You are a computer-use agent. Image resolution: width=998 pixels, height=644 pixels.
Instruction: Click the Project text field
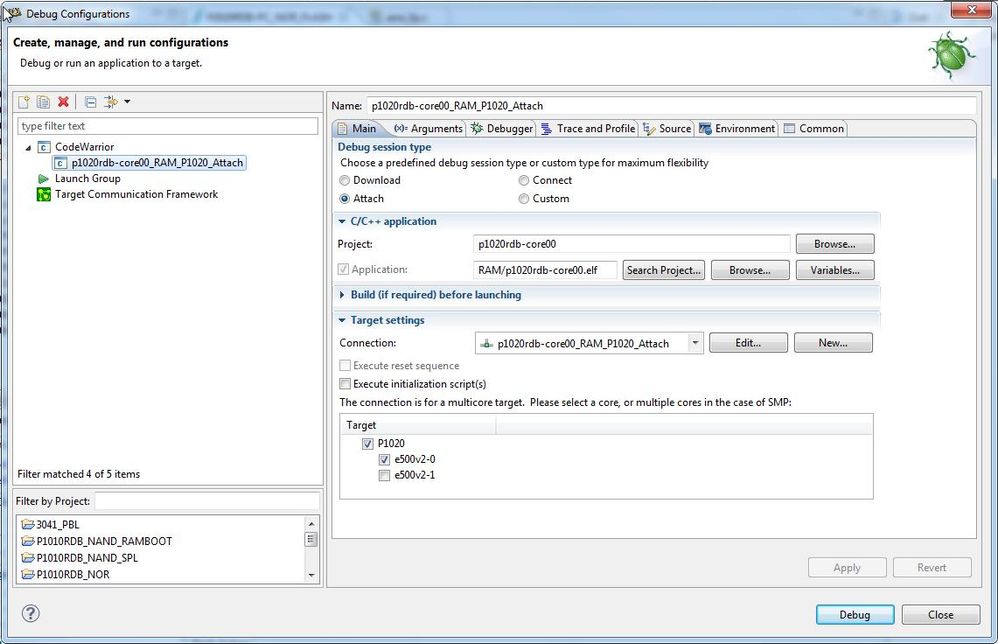pos(631,244)
